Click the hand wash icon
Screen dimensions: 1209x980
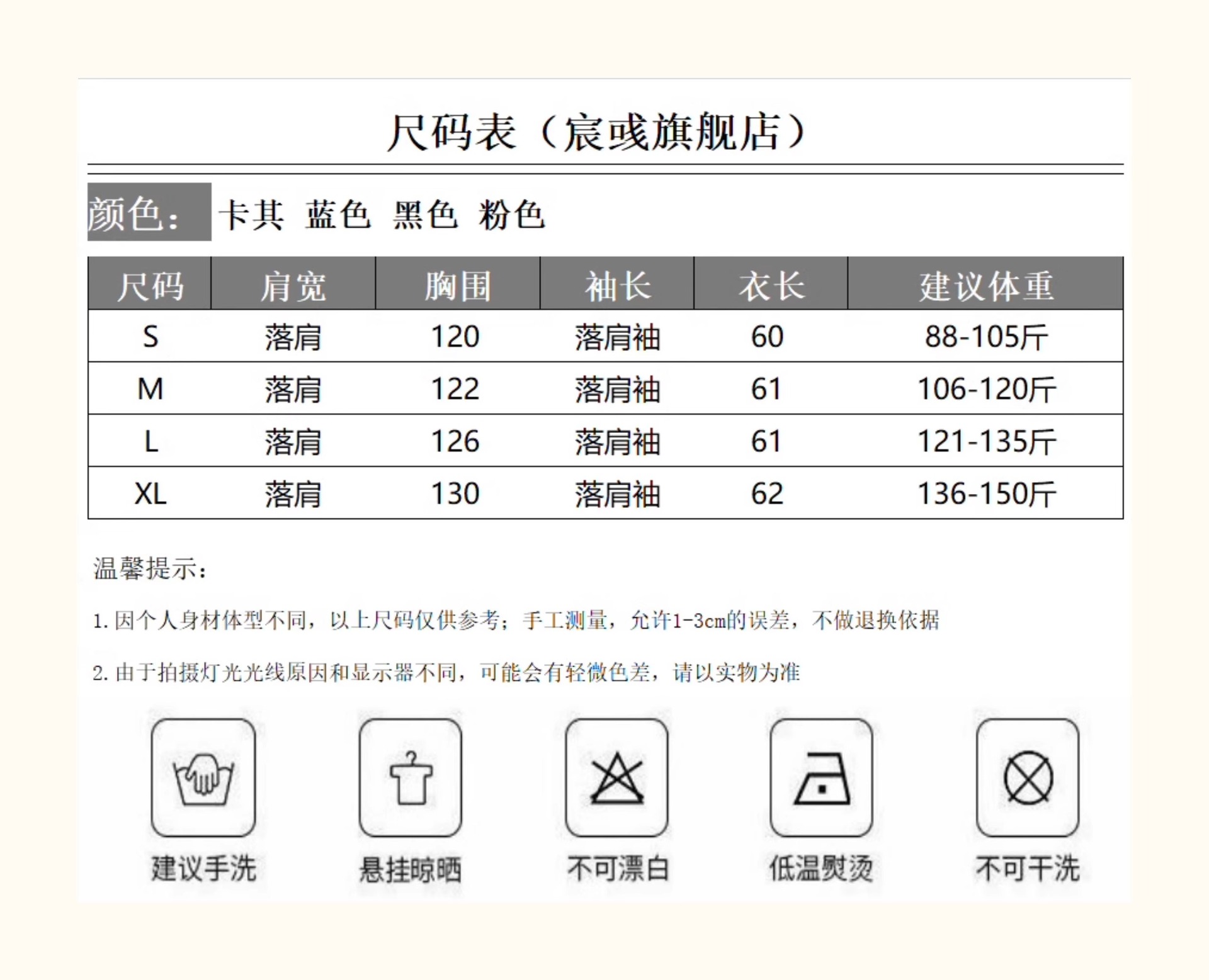tap(203, 778)
